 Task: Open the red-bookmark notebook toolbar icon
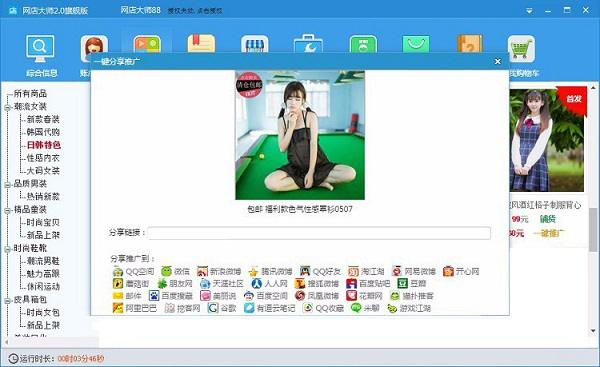pyautogui.click(x=201, y=44)
